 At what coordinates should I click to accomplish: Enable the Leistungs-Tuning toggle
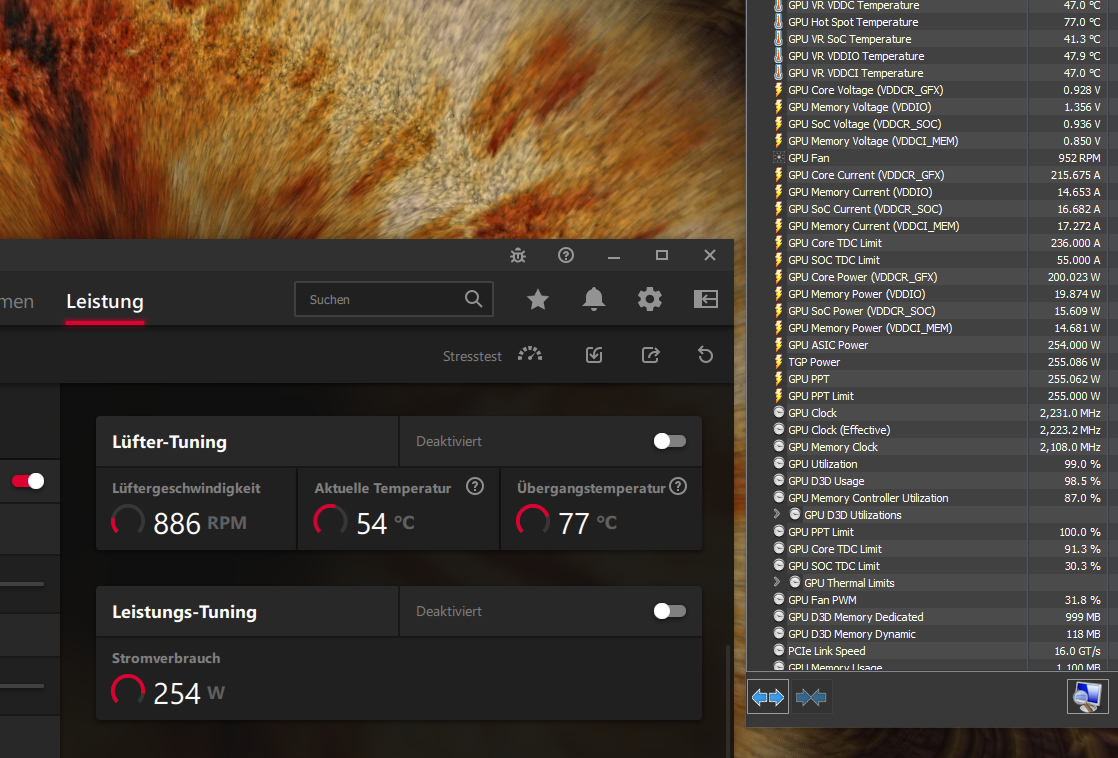(668, 611)
